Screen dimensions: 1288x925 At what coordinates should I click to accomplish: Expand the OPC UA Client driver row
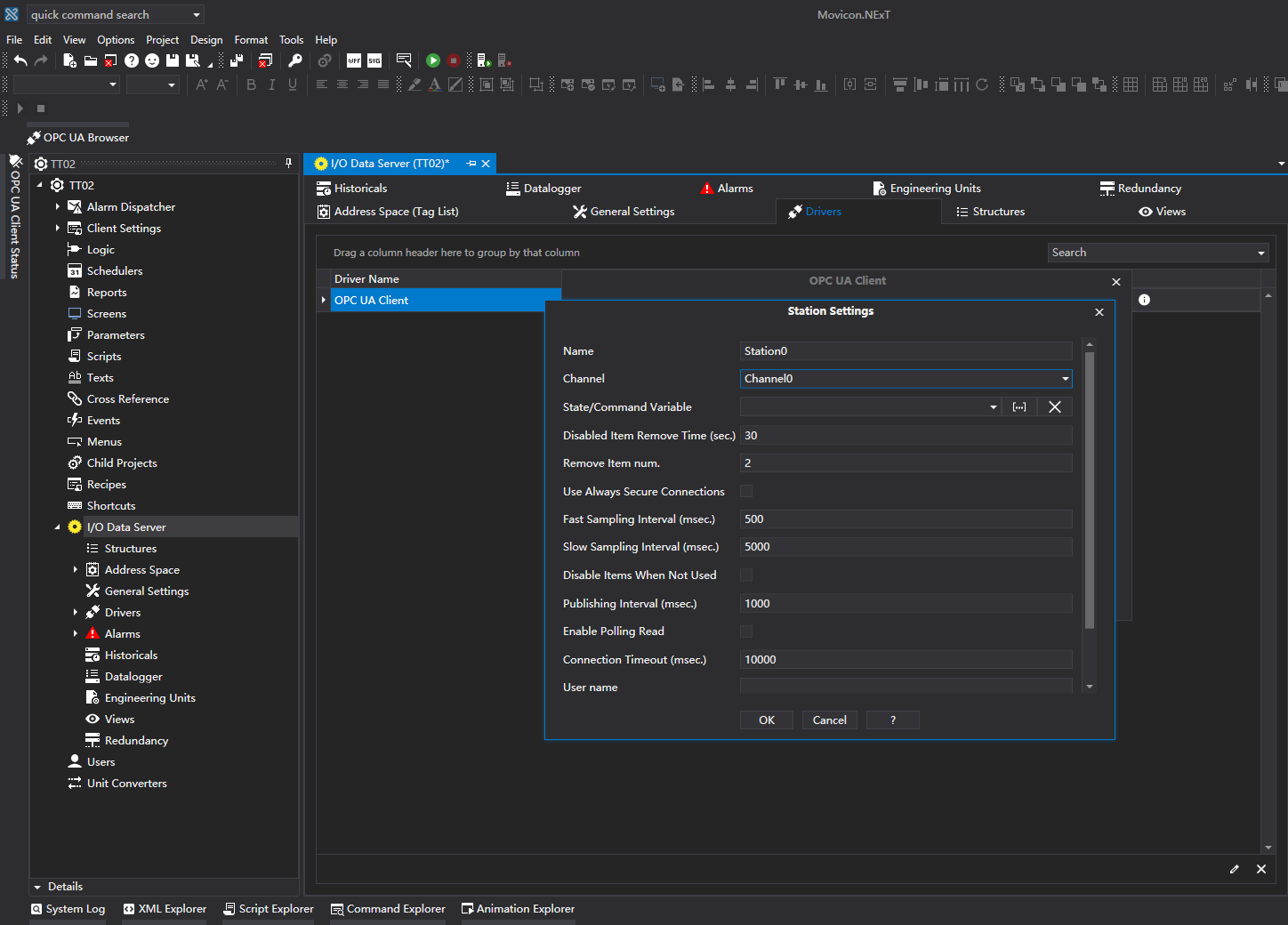coord(324,300)
